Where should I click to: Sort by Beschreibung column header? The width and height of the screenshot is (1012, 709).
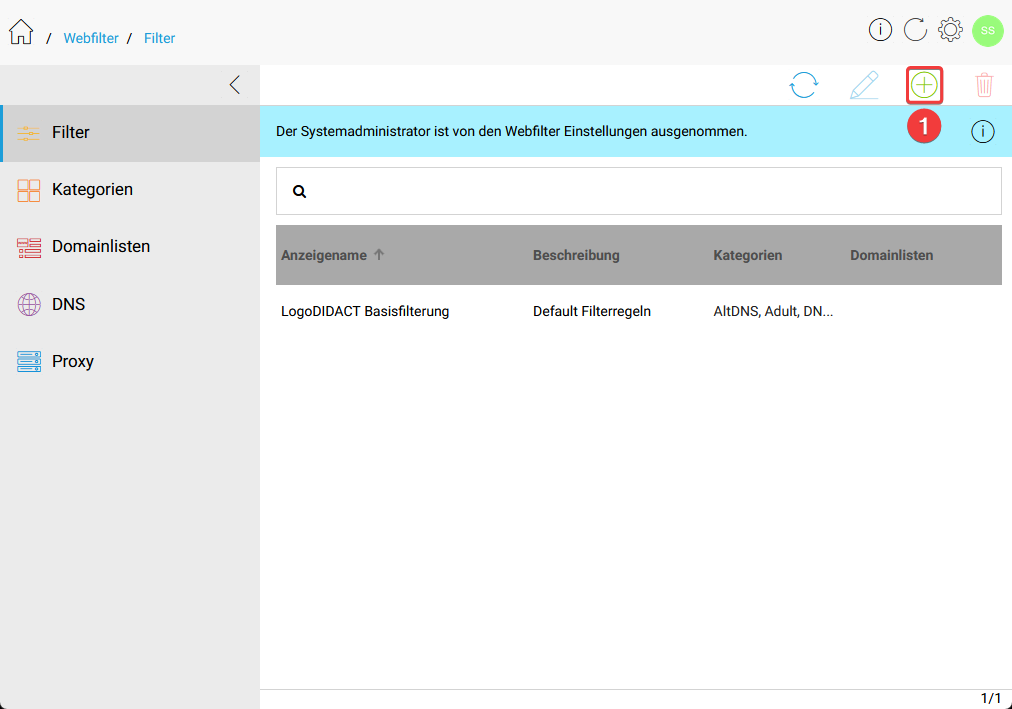[x=576, y=255]
